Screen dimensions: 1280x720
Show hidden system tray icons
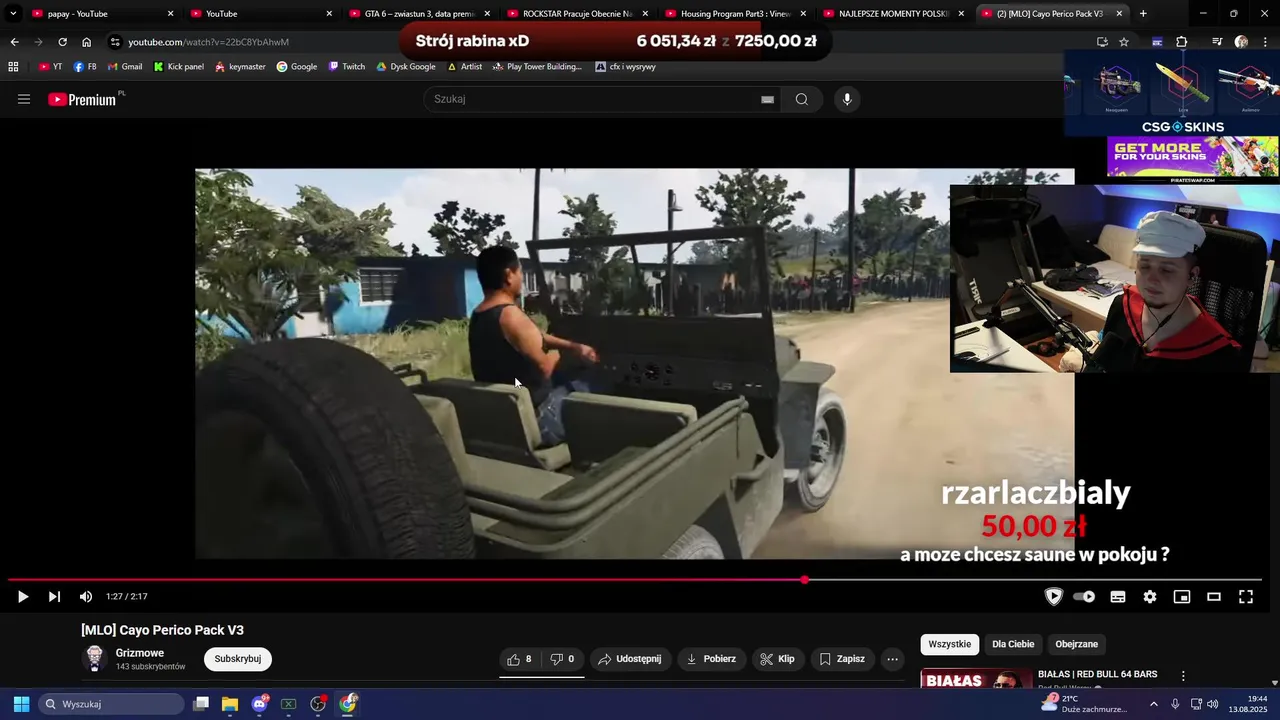click(x=1153, y=704)
